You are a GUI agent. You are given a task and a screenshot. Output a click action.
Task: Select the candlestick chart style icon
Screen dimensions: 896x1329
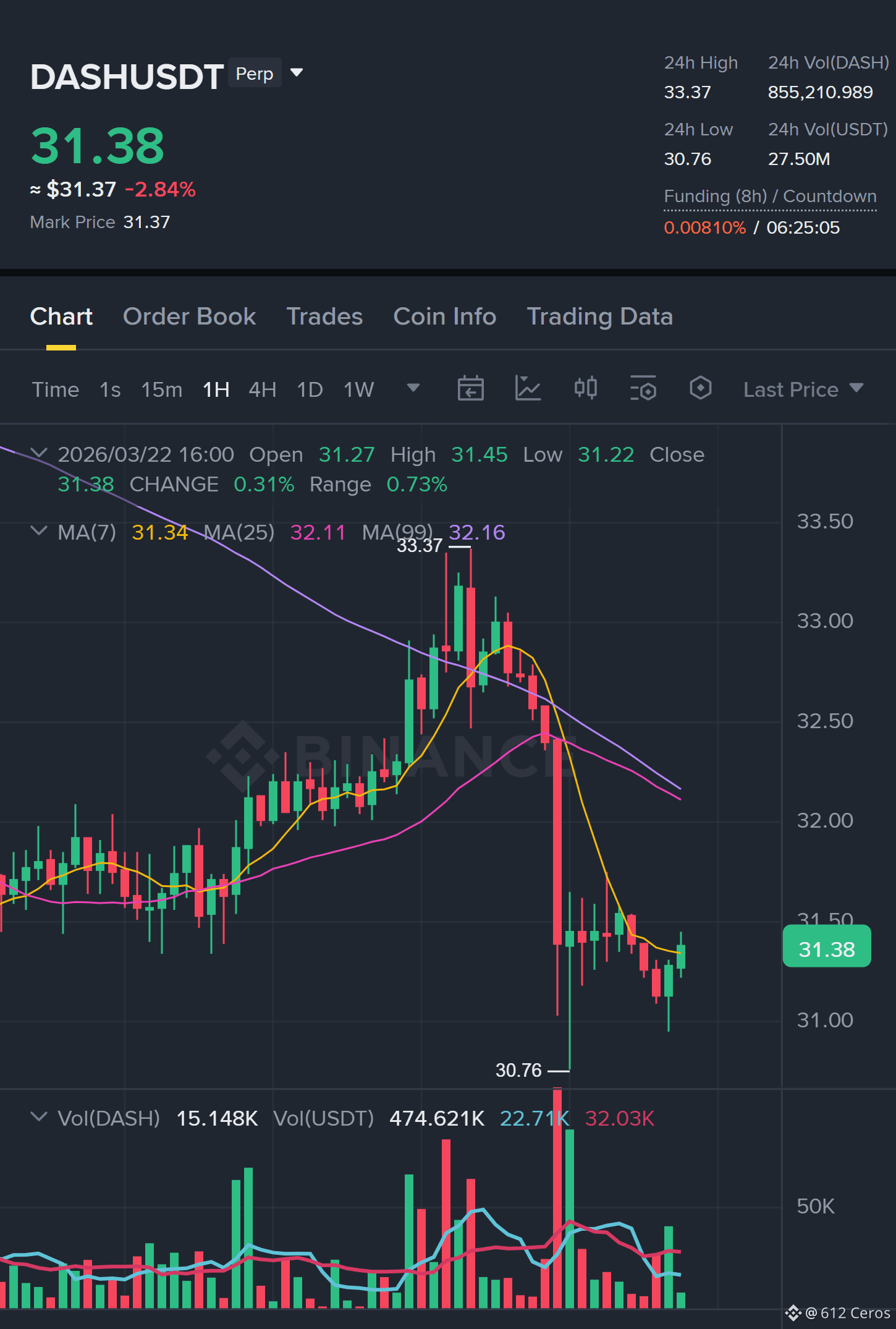coord(585,388)
